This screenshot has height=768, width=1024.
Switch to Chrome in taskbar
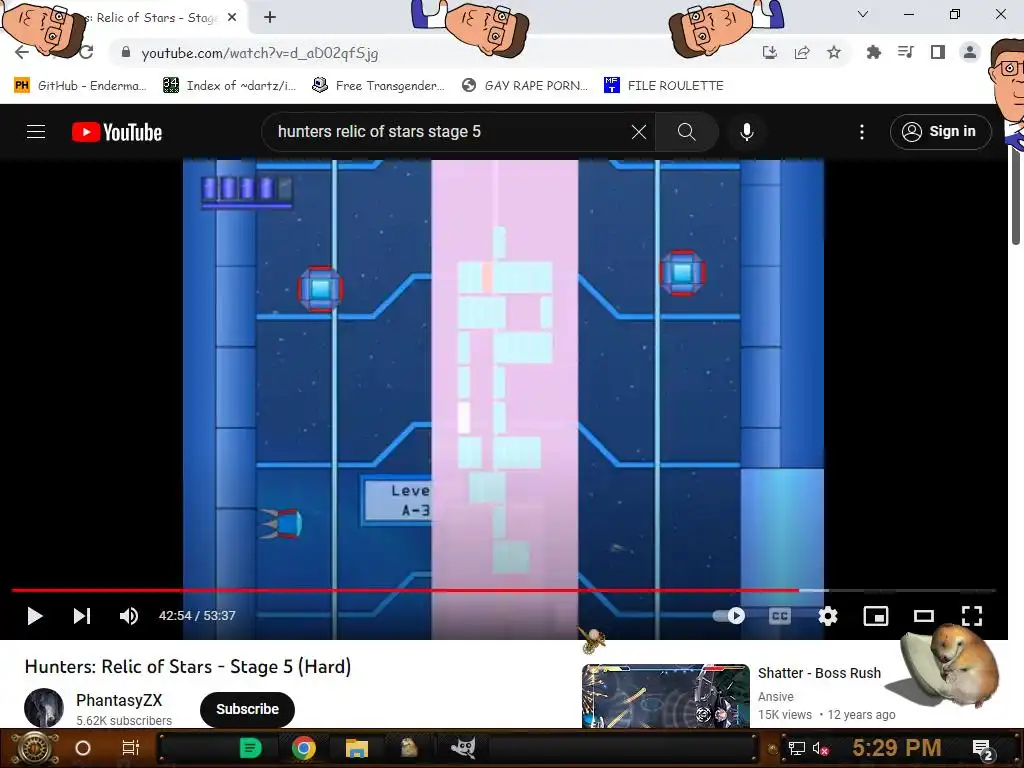[x=304, y=748]
